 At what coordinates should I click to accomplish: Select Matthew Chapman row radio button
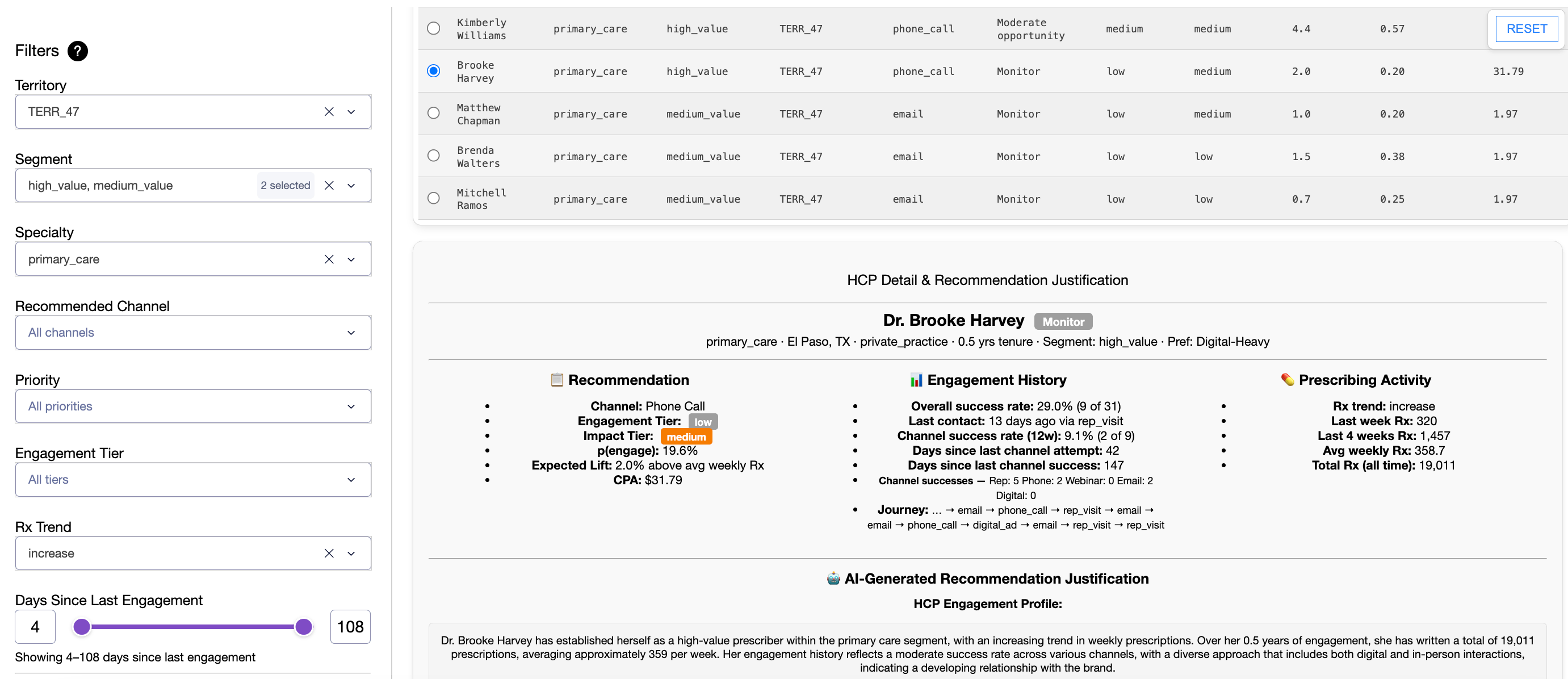click(433, 114)
